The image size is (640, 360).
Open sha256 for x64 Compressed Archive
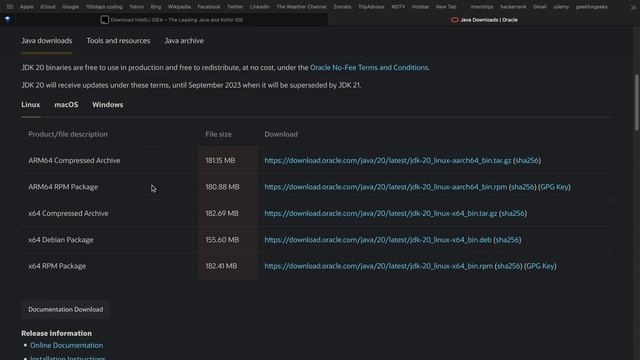(513, 213)
